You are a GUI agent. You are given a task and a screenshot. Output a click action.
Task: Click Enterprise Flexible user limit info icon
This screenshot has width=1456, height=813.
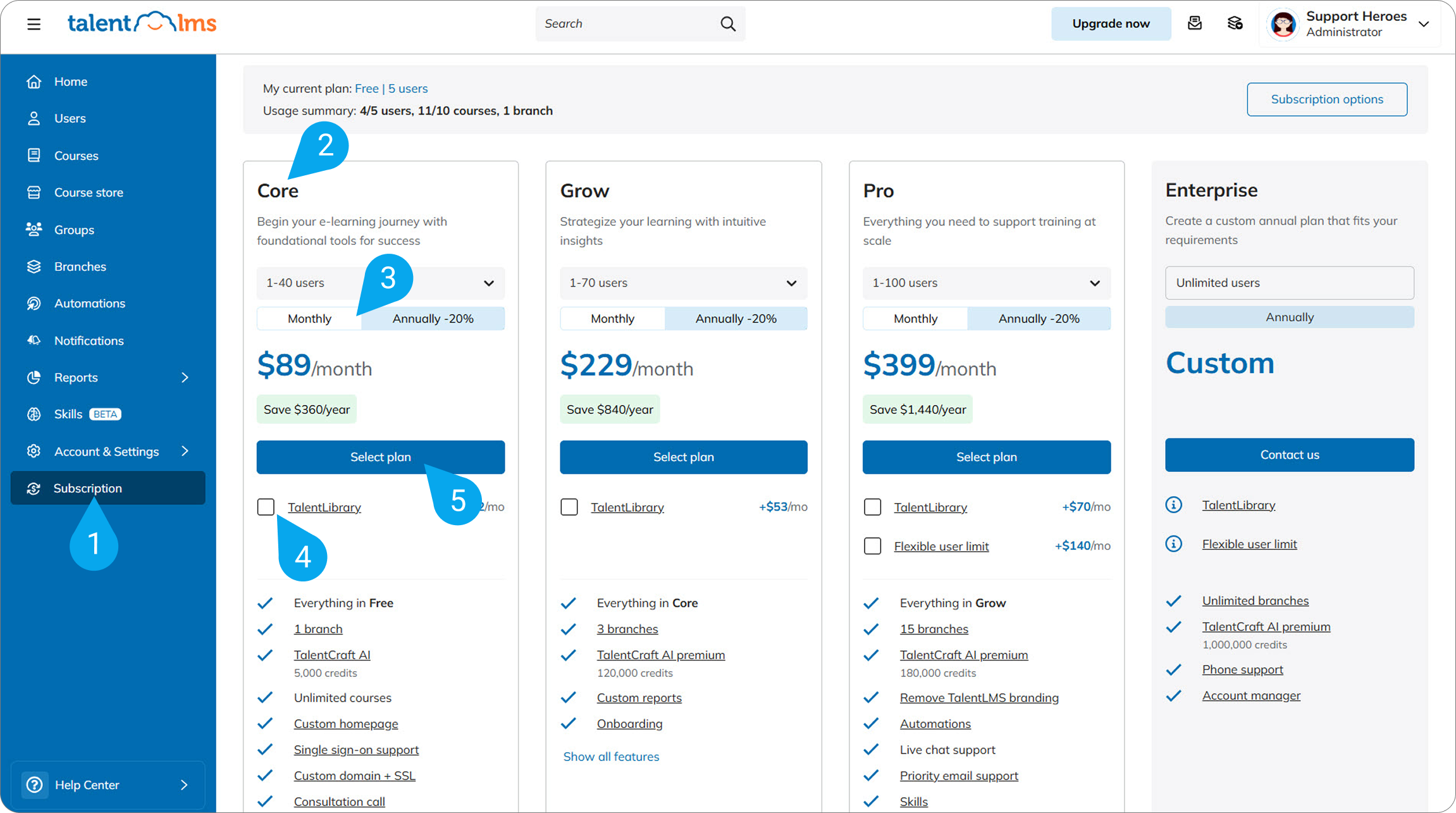coord(1174,544)
